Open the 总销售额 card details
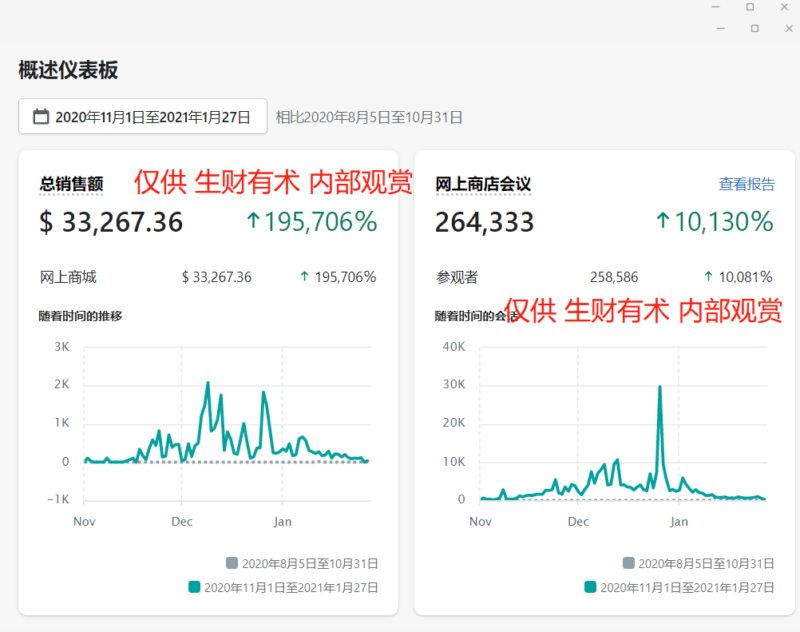Screen dimensions: 800x632 (70, 184)
